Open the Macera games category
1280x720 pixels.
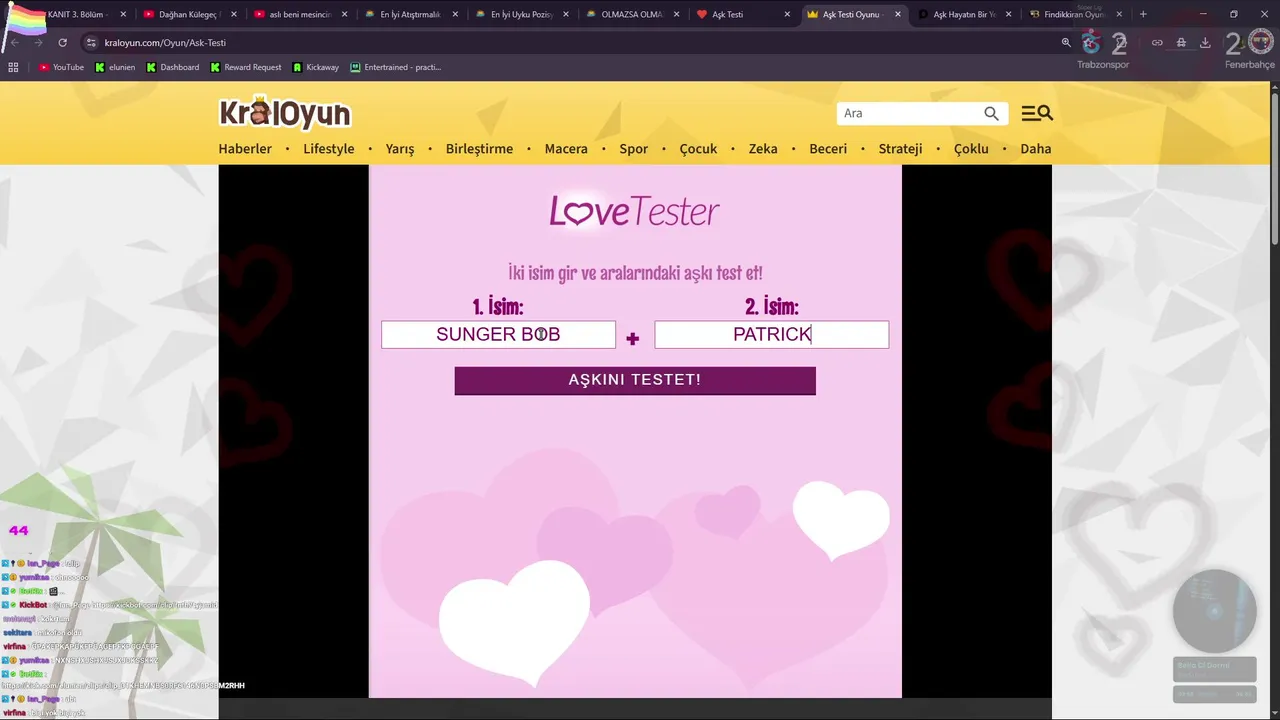(566, 149)
